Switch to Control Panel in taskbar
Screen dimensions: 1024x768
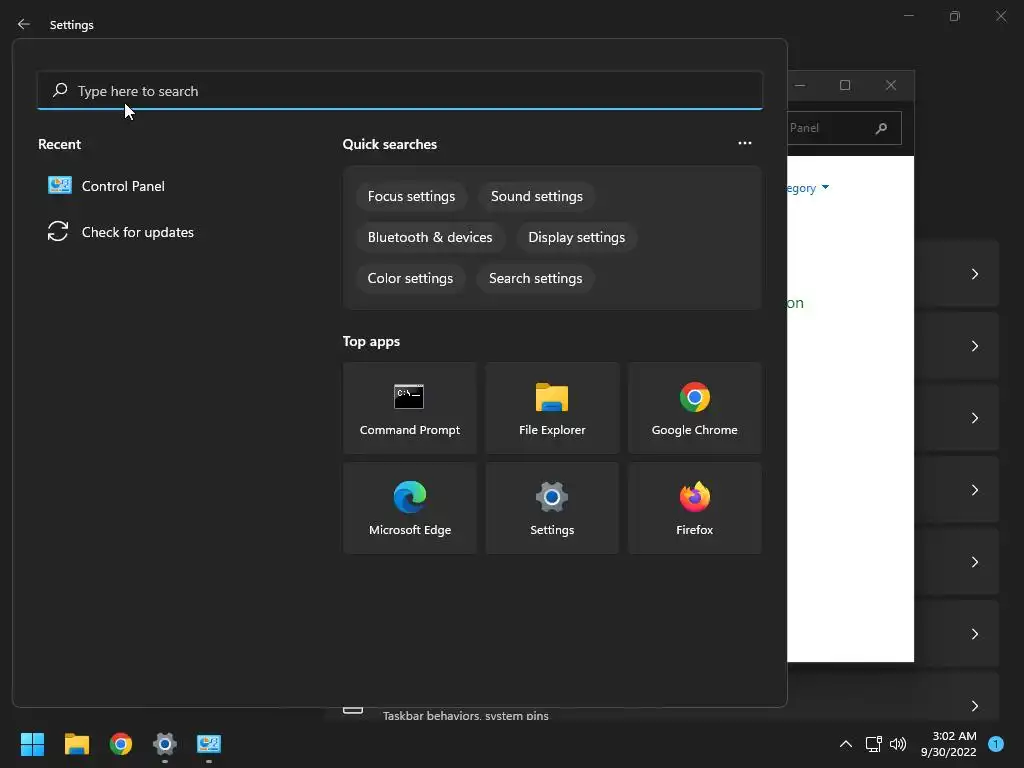point(209,744)
